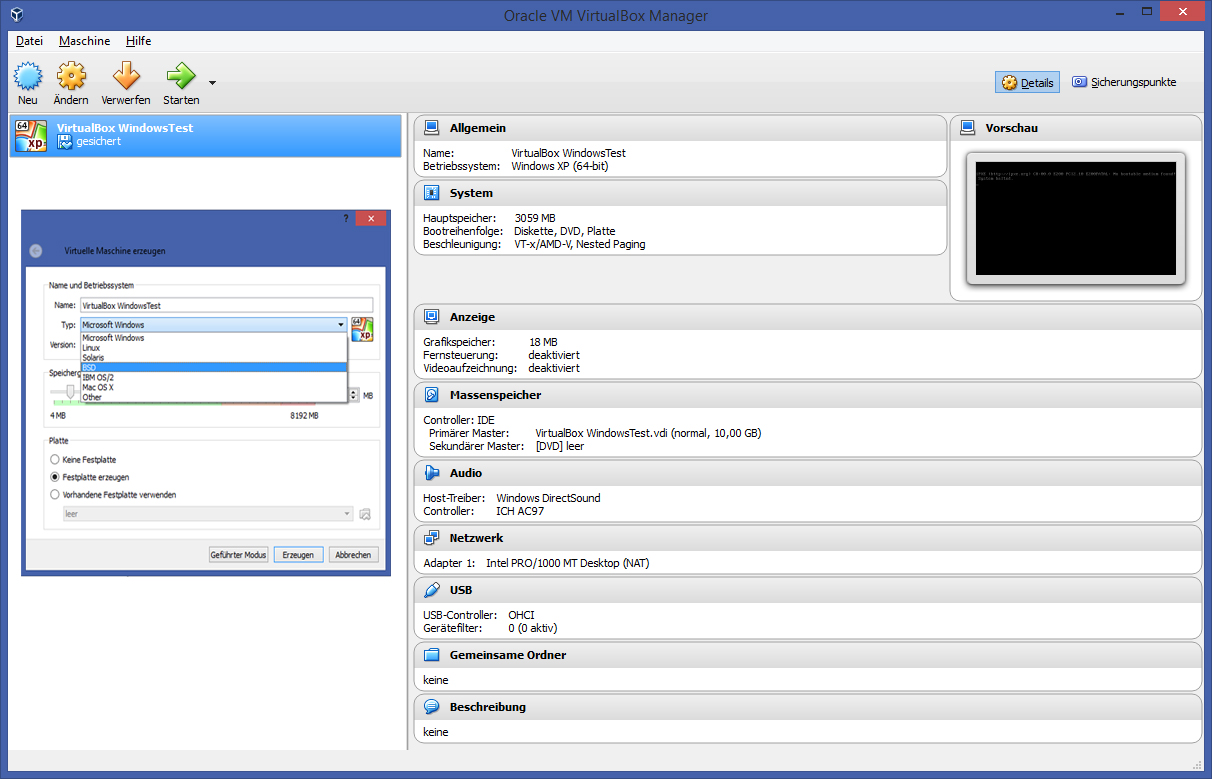Screen dimensions: 1212x779
Task: Open machine settings via the Ändern gear icon
Action: coord(71,77)
